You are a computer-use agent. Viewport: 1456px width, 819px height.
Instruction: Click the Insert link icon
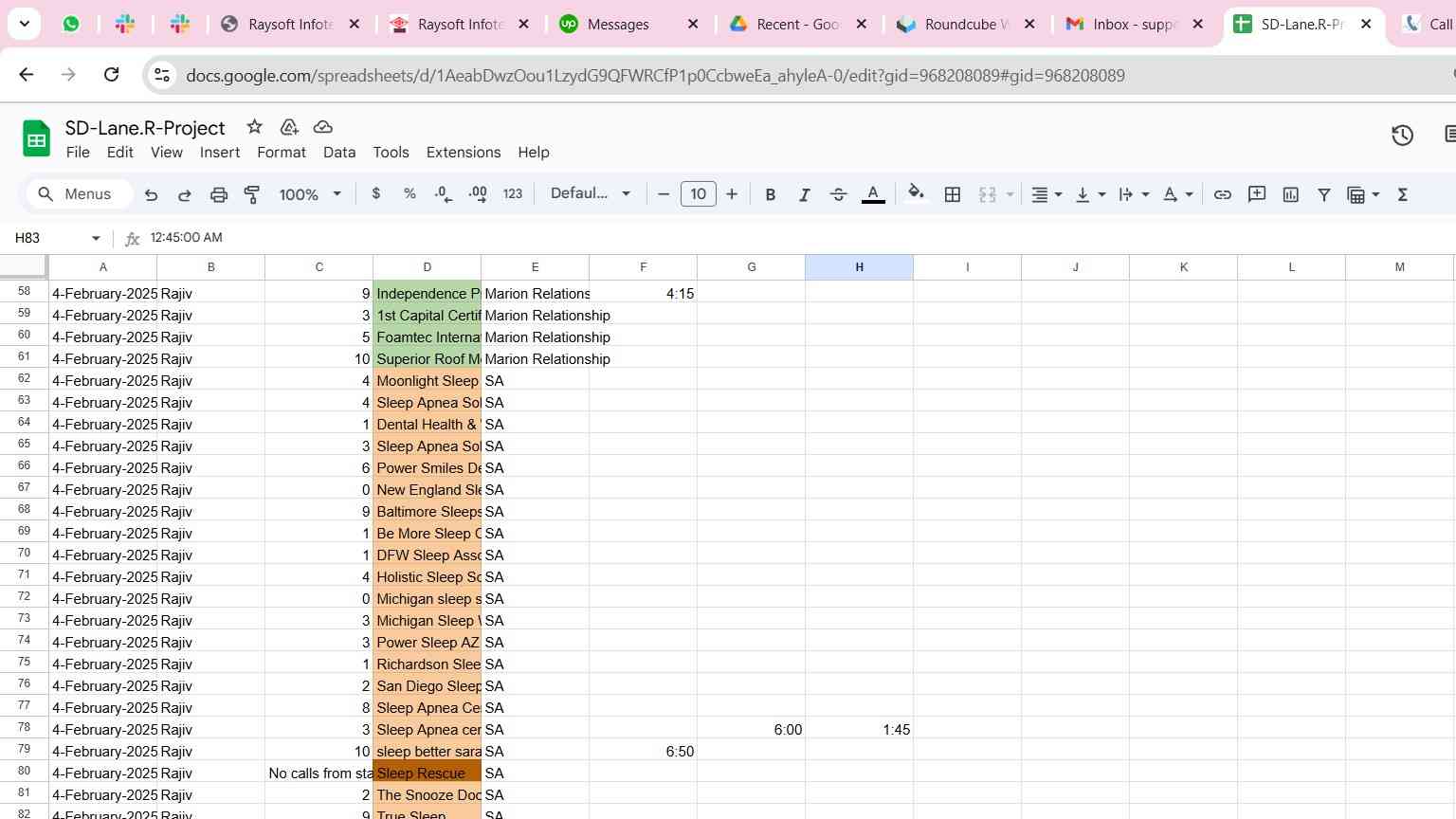[x=1223, y=194]
